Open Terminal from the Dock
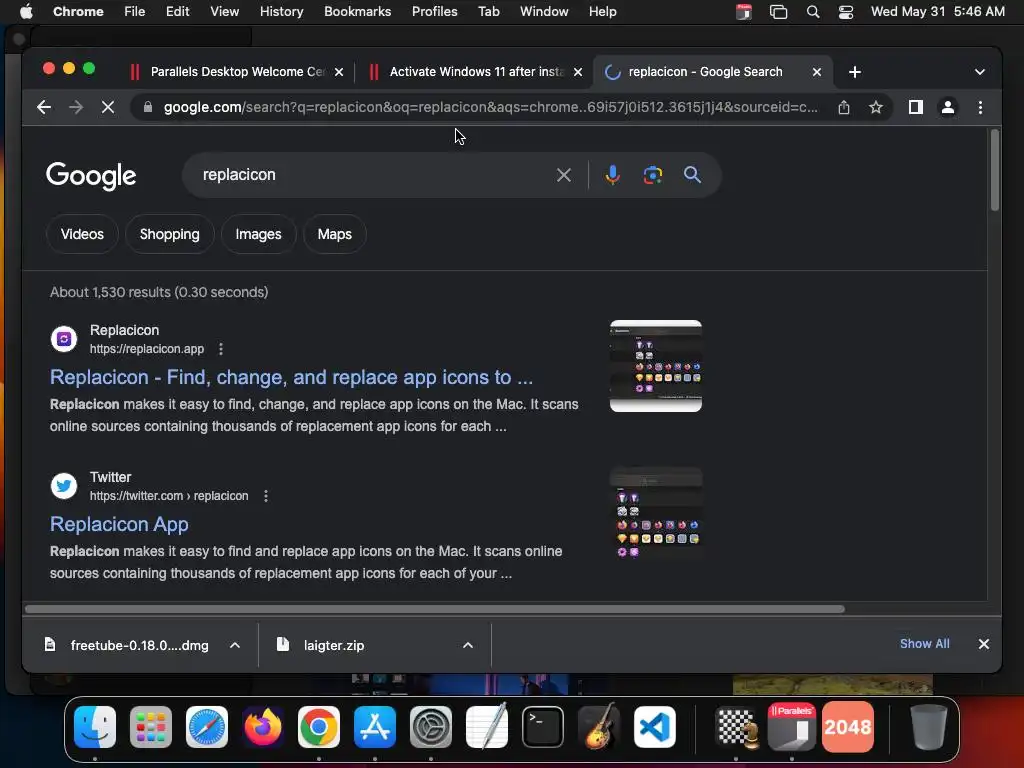 coord(543,727)
